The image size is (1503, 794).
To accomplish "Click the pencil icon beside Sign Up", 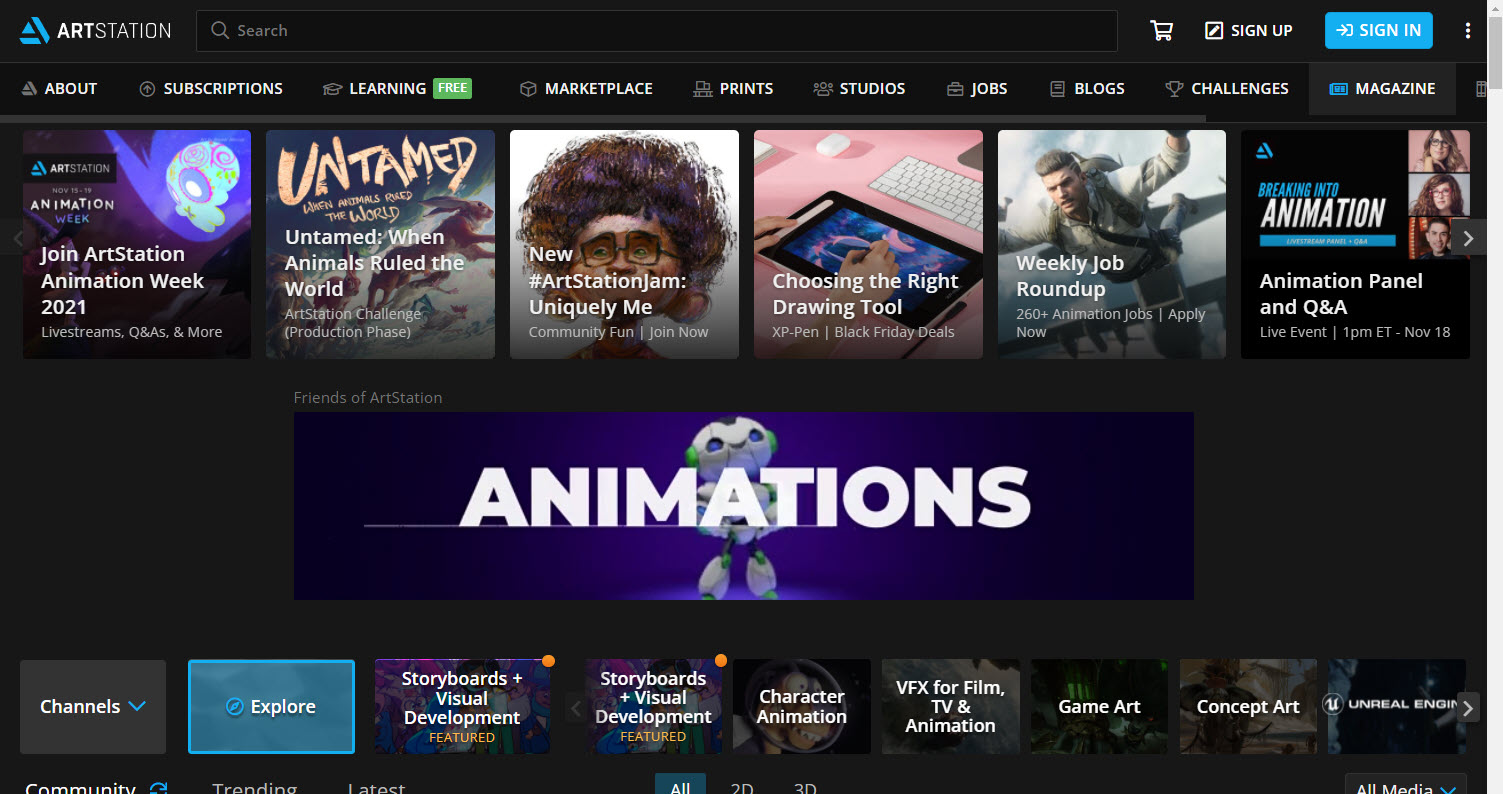I will [1214, 31].
